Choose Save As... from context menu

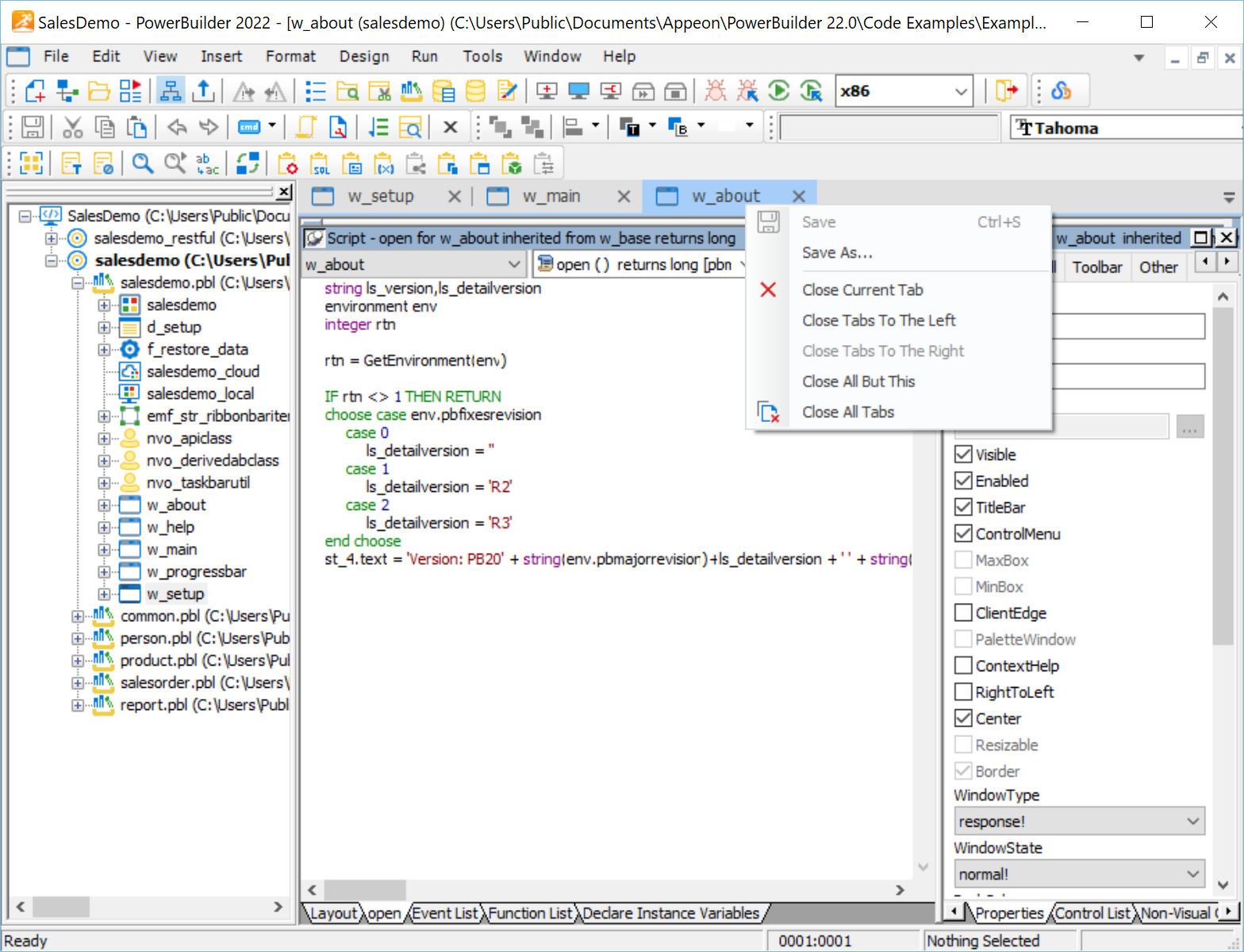pos(900,252)
